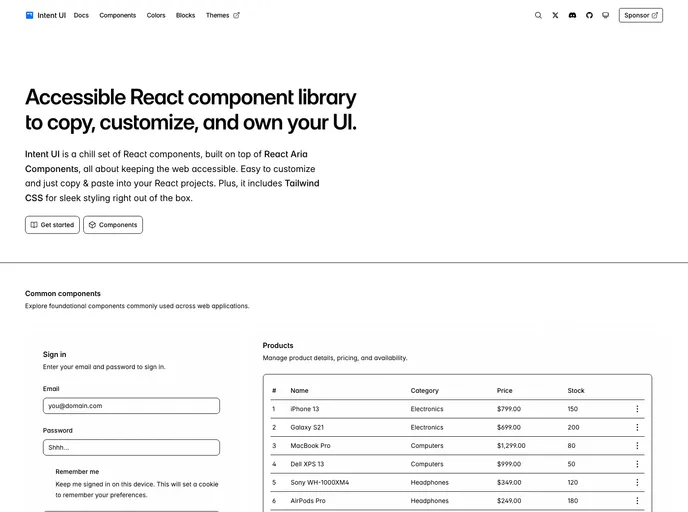Open the Themes external link
This screenshot has width=688, height=512.
[222, 15]
